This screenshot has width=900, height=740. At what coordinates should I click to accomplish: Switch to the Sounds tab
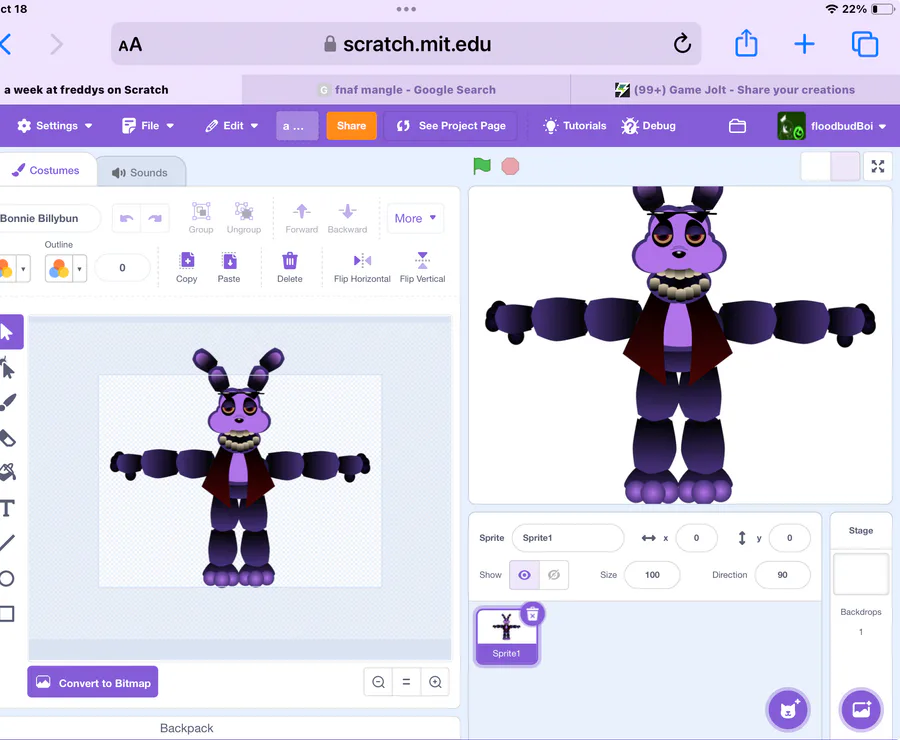tap(141, 172)
